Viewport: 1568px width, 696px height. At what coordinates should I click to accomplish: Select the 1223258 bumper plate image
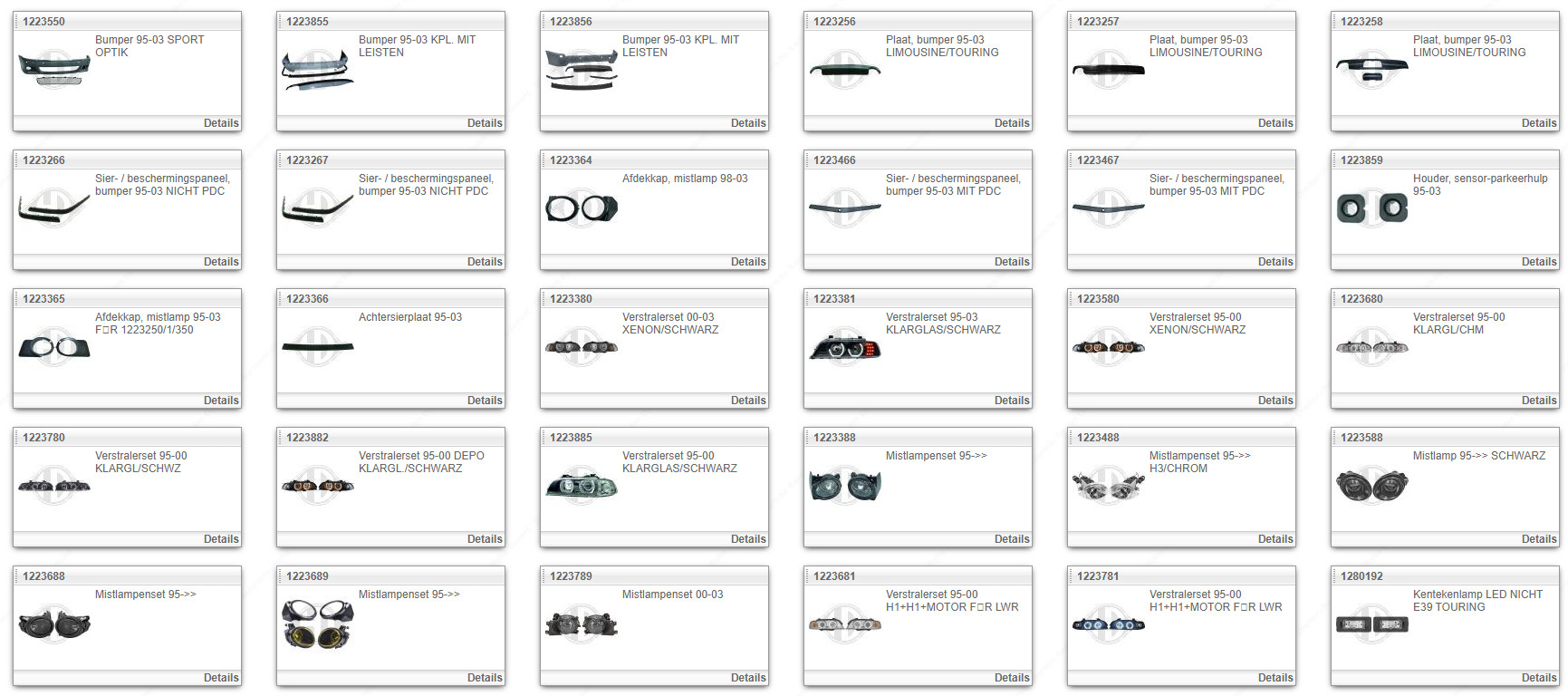point(1372,69)
